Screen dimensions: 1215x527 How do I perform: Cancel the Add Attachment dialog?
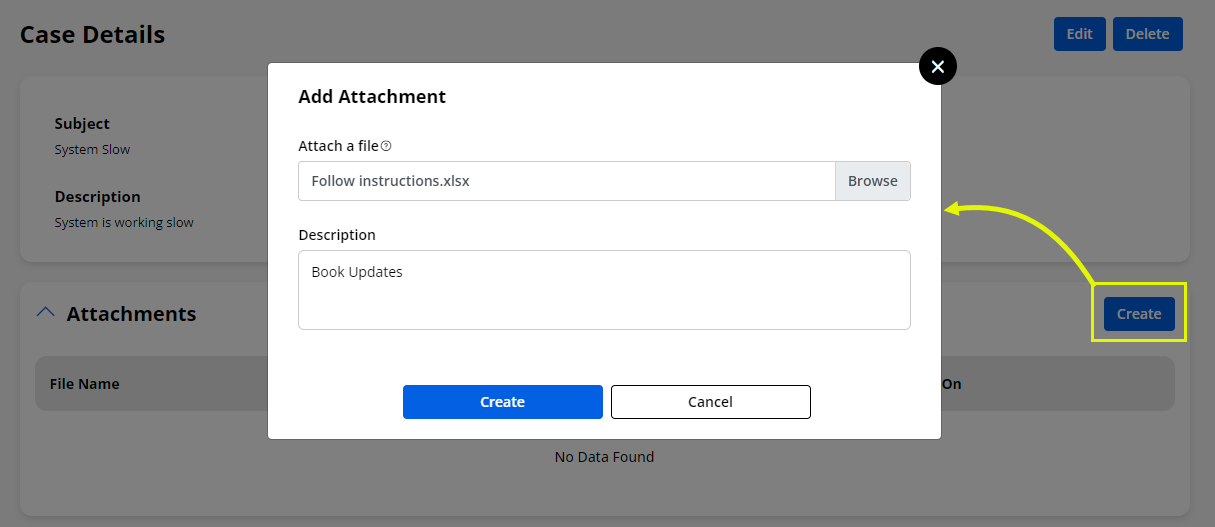[710, 402]
